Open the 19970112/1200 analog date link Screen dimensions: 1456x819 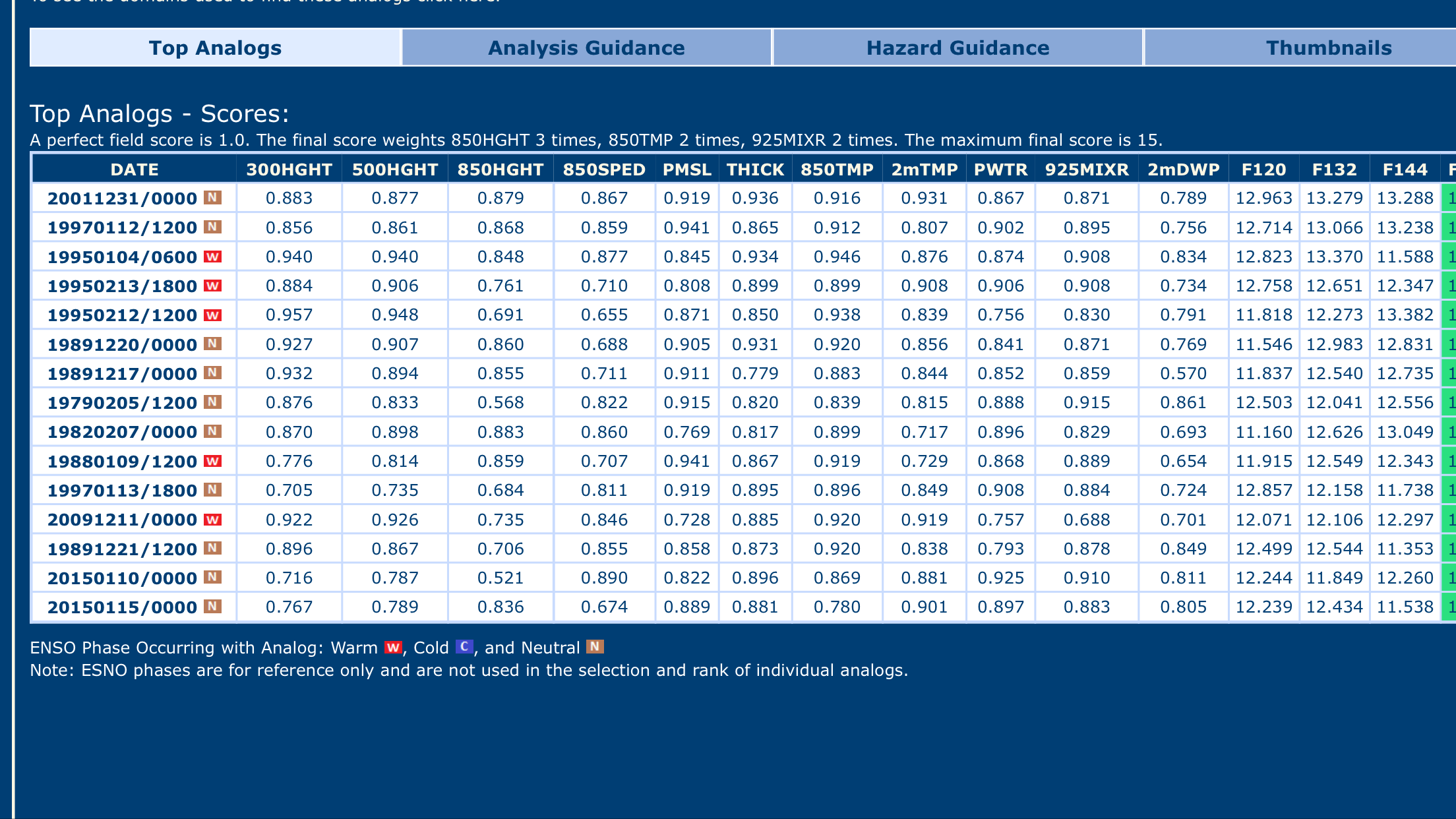(122, 228)
